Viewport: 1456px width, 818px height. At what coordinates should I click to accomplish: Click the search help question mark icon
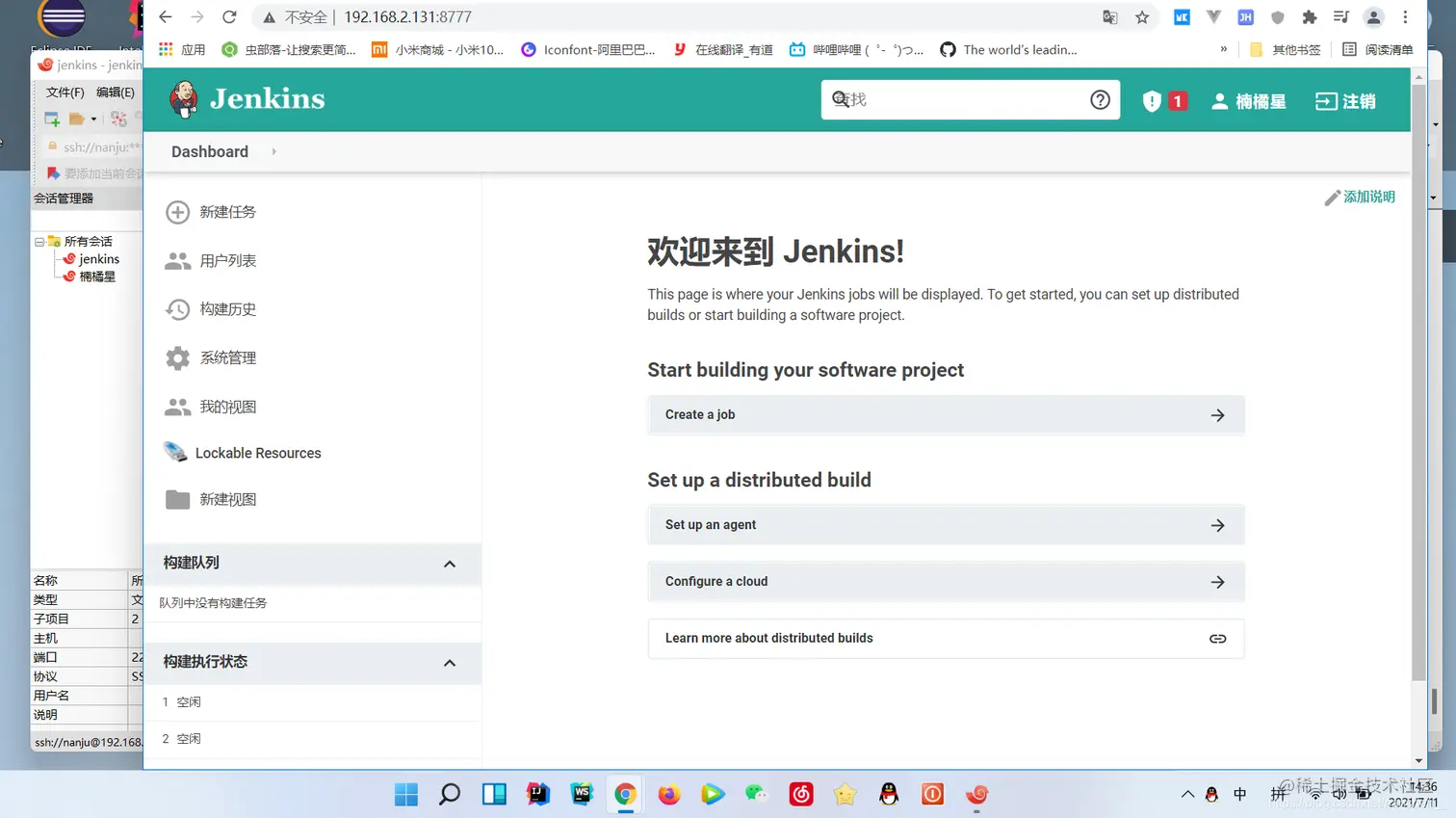1101,99
